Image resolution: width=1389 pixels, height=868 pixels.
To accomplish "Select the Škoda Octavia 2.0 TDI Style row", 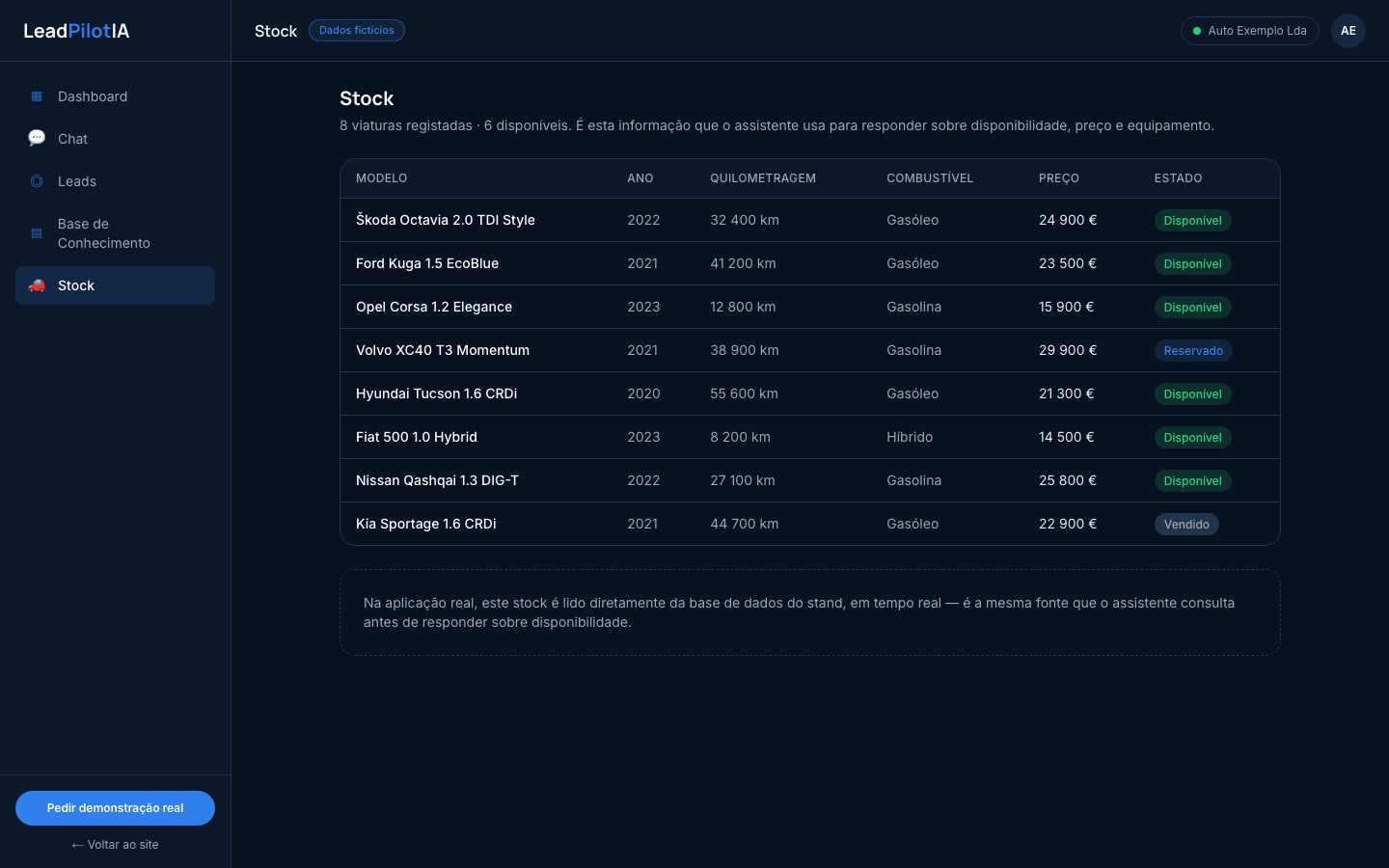I will (810, 220).
